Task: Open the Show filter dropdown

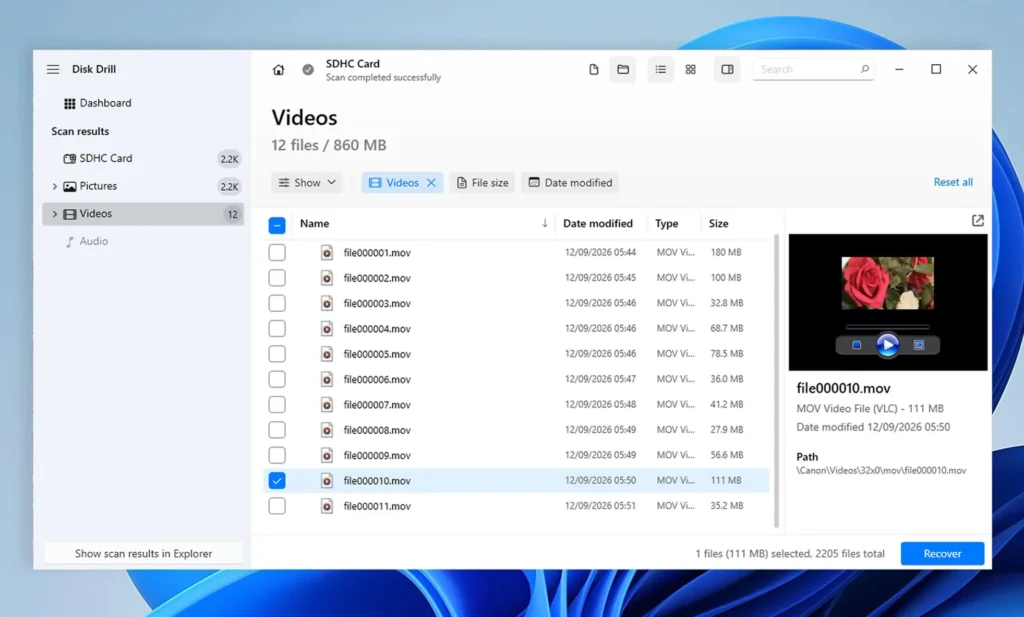Action: (x=307, y=183)
